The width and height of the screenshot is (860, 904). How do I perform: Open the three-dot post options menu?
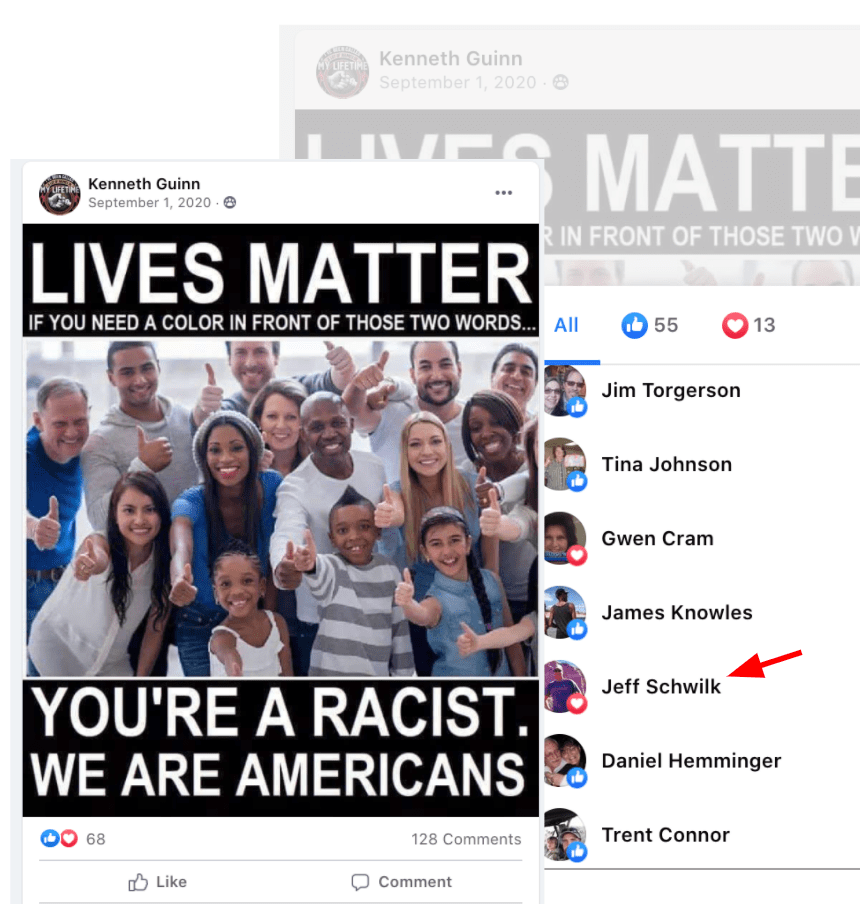(503, 193)
